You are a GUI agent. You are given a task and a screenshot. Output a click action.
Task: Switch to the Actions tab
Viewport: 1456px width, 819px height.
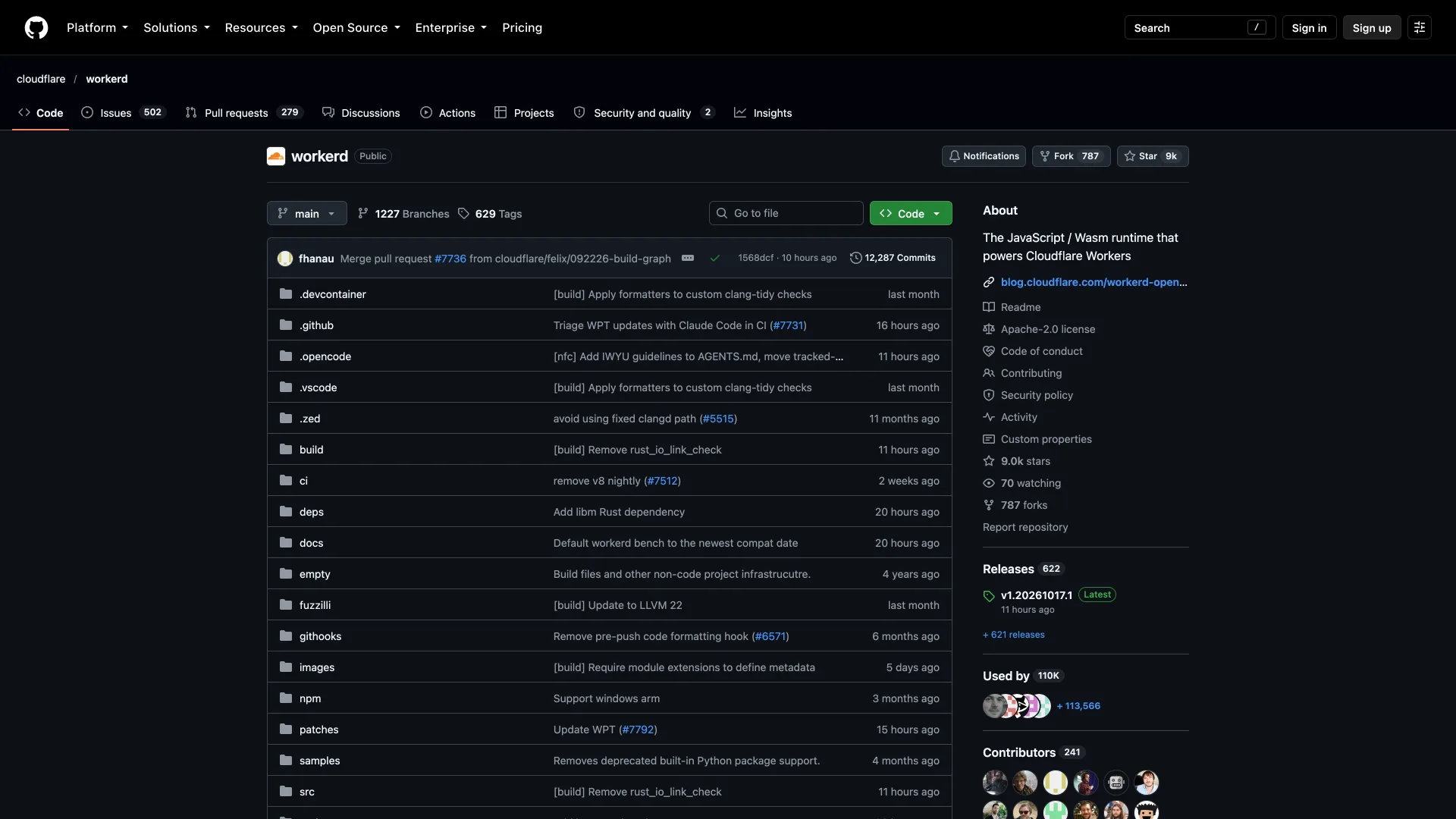(447, 112)
